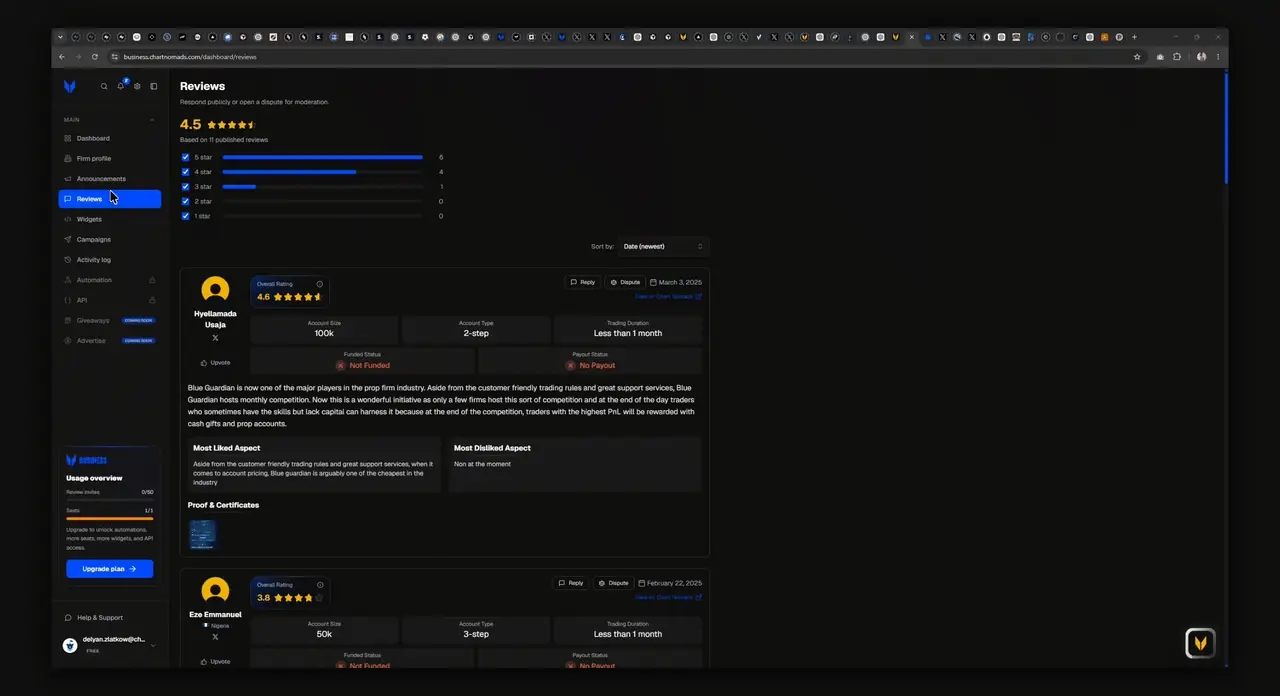
Task: Open the Chart Nomads link on March 3 review
Action: tap(668, 296)
